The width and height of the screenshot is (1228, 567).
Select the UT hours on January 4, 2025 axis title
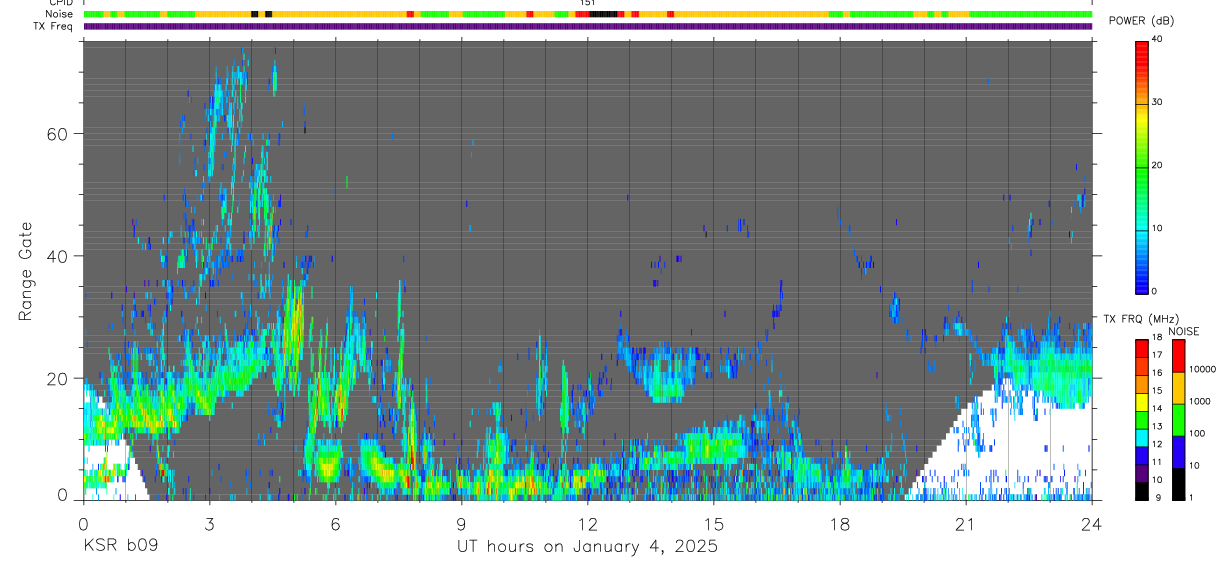[587, 547]
